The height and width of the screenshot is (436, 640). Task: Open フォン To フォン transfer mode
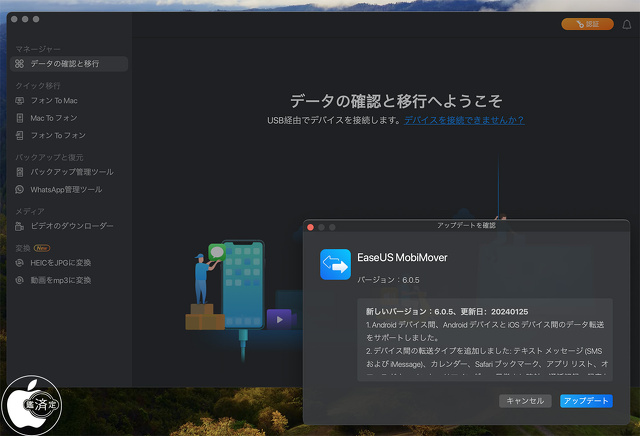[x=58, y=135]
